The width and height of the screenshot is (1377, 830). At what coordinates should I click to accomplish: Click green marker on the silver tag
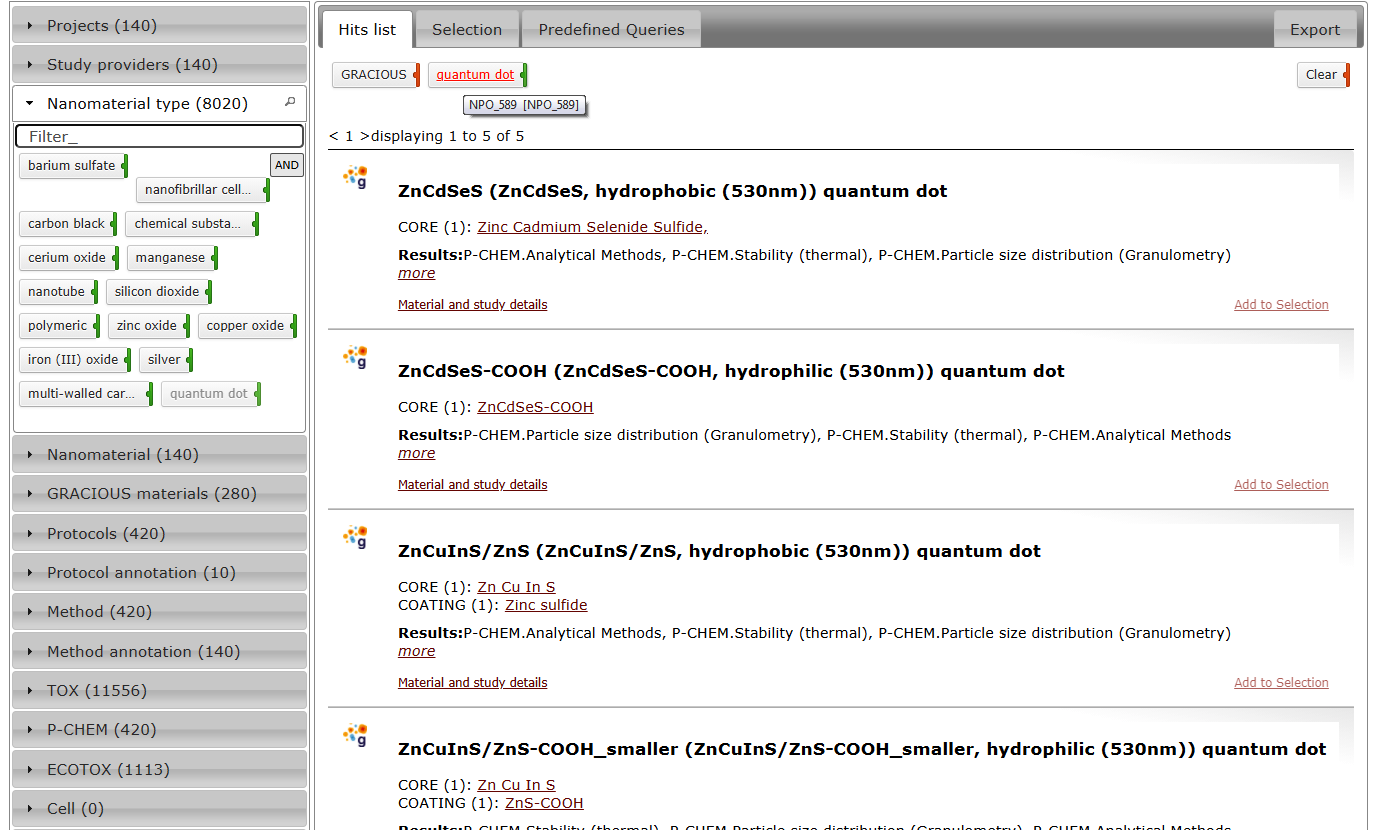pos(190,360)
